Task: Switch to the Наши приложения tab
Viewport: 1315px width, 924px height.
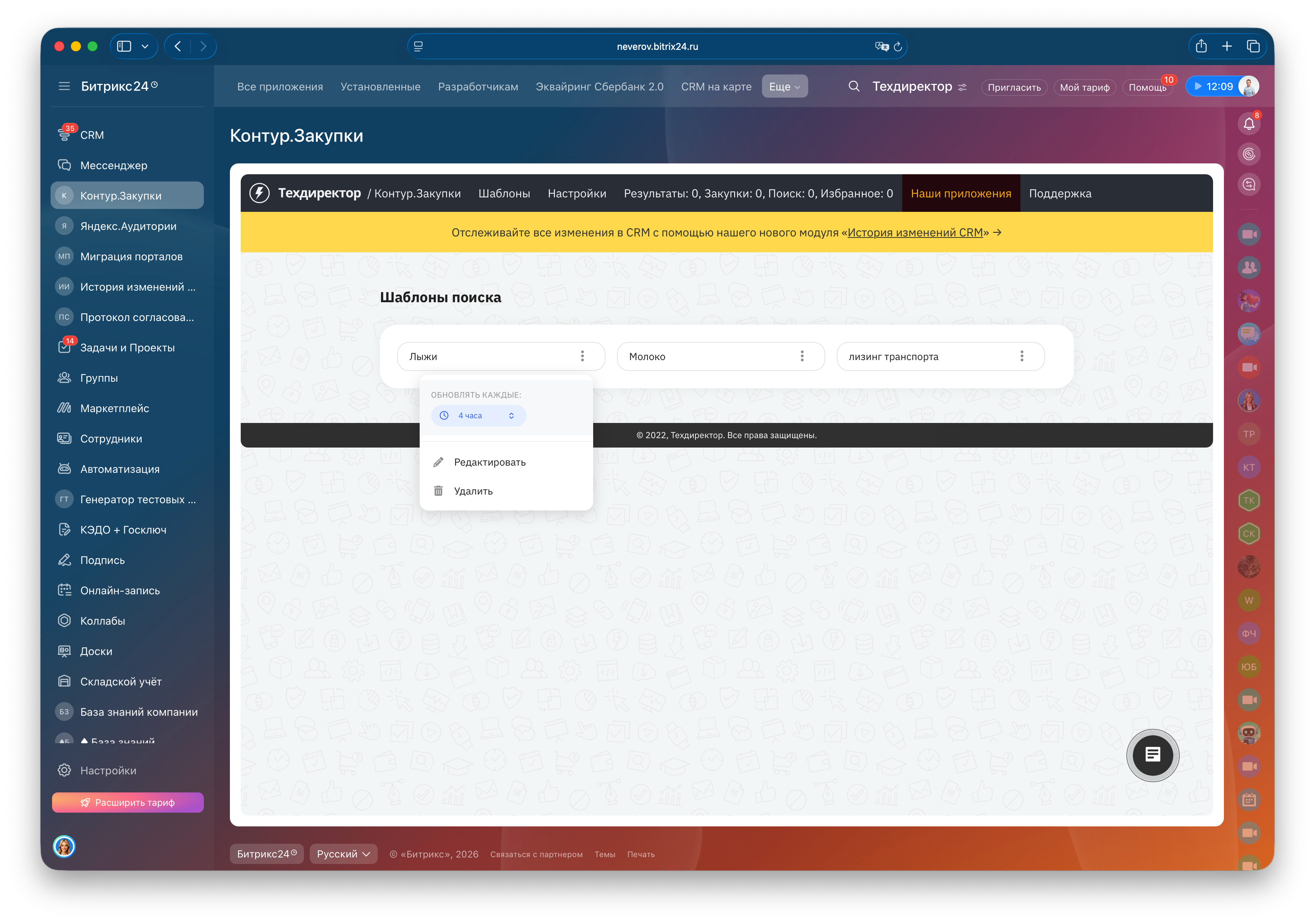Action: (x=960, y=194)
